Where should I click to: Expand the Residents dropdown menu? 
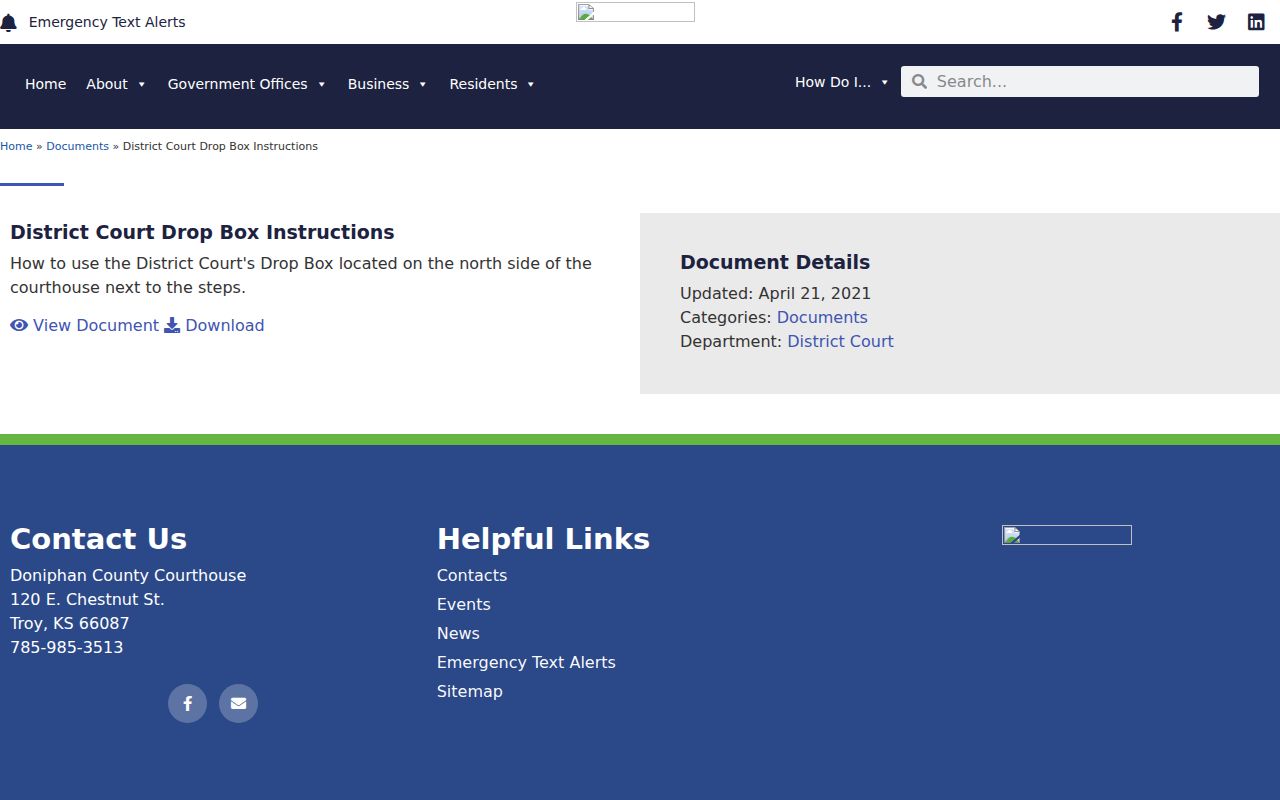tap(492, 84)
